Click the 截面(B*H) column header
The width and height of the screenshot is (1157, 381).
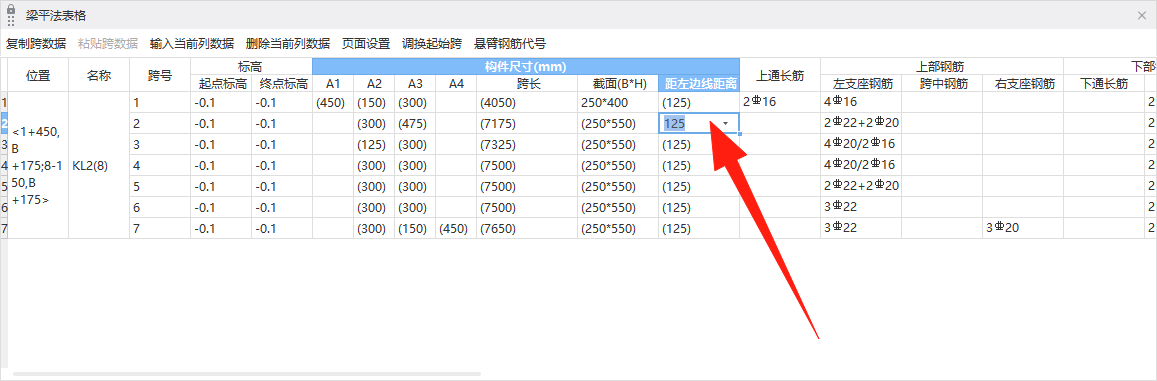[618, 84]
